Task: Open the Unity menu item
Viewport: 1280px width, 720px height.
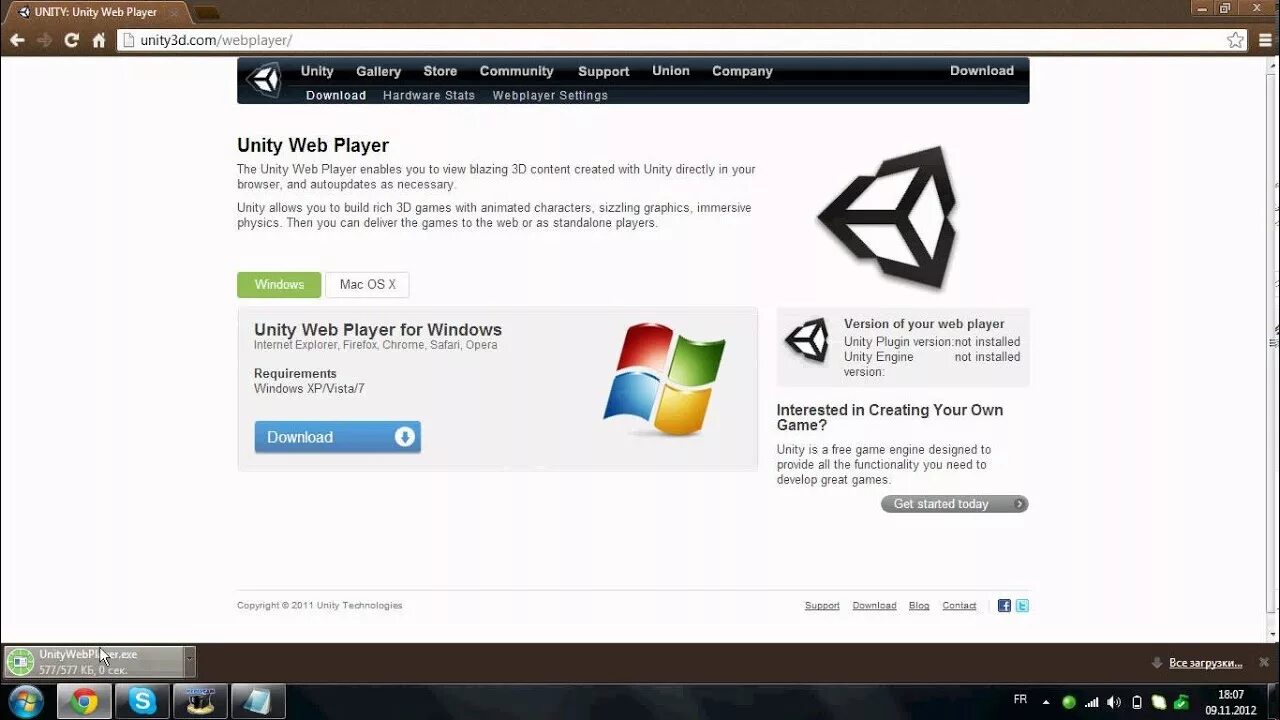Action: [x=317, y=71]
